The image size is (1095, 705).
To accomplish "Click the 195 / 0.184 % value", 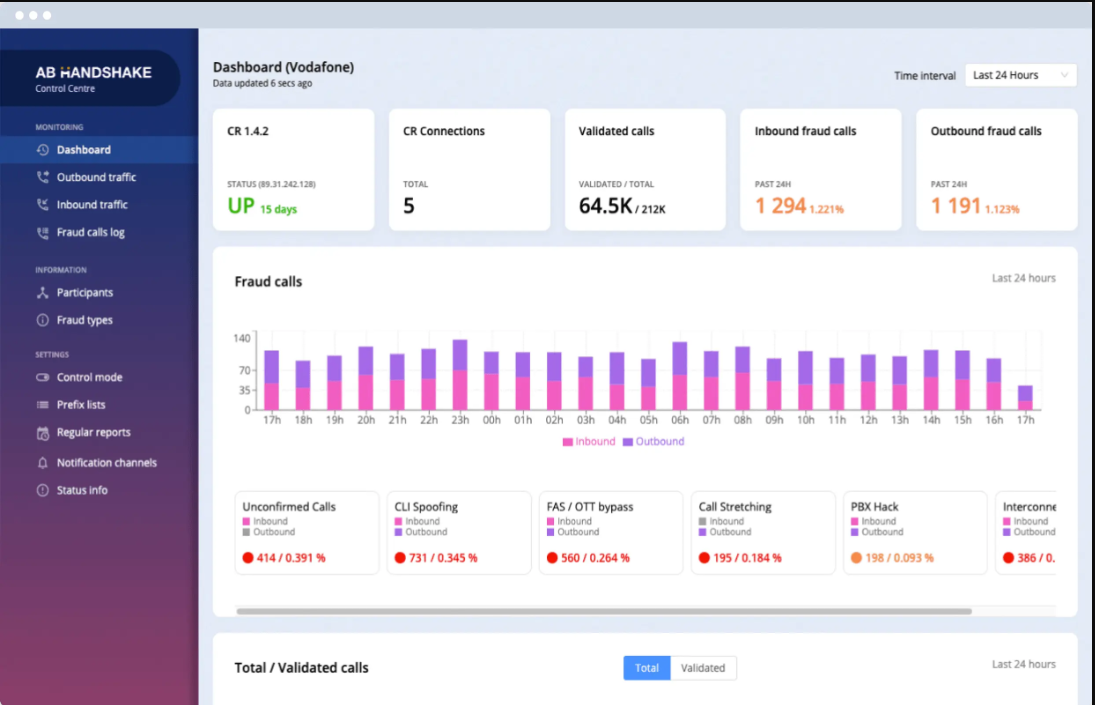I will [x=747, y=558].
